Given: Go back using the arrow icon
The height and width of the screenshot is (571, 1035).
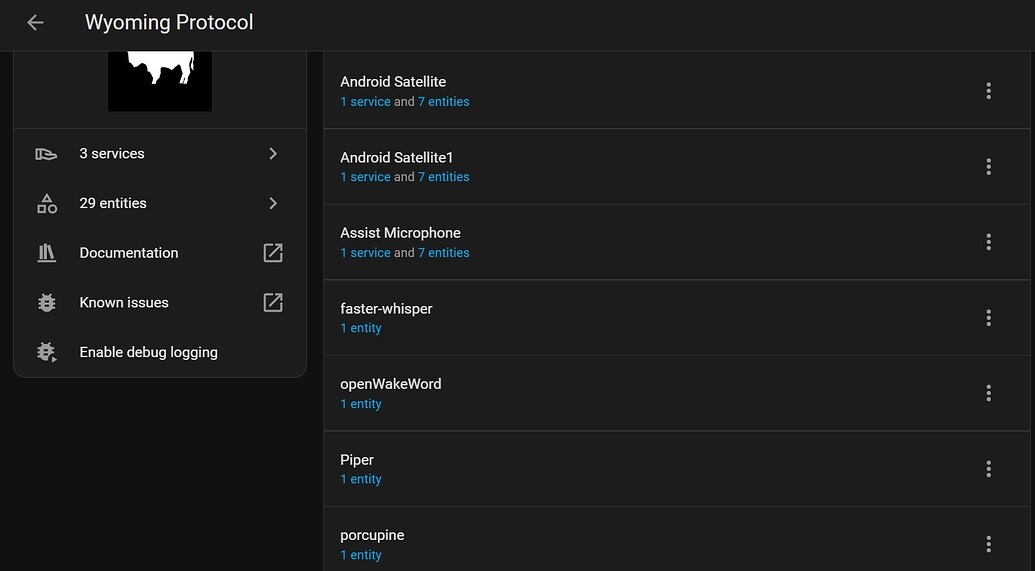Looking at the screenshot, I should 35,22.
